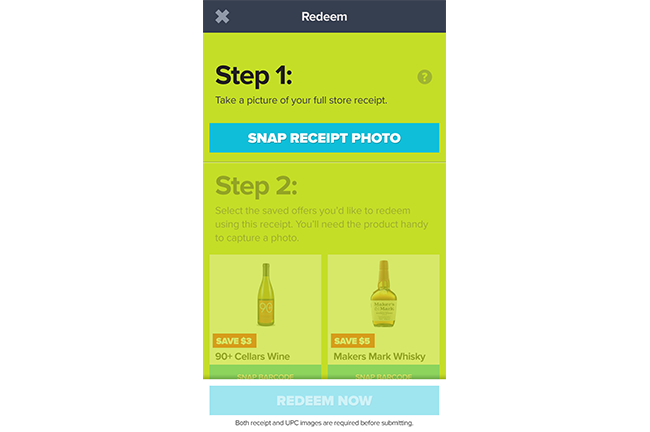Click the 90+ Cellars Wine label
The image size is (650, 432).
252,357
